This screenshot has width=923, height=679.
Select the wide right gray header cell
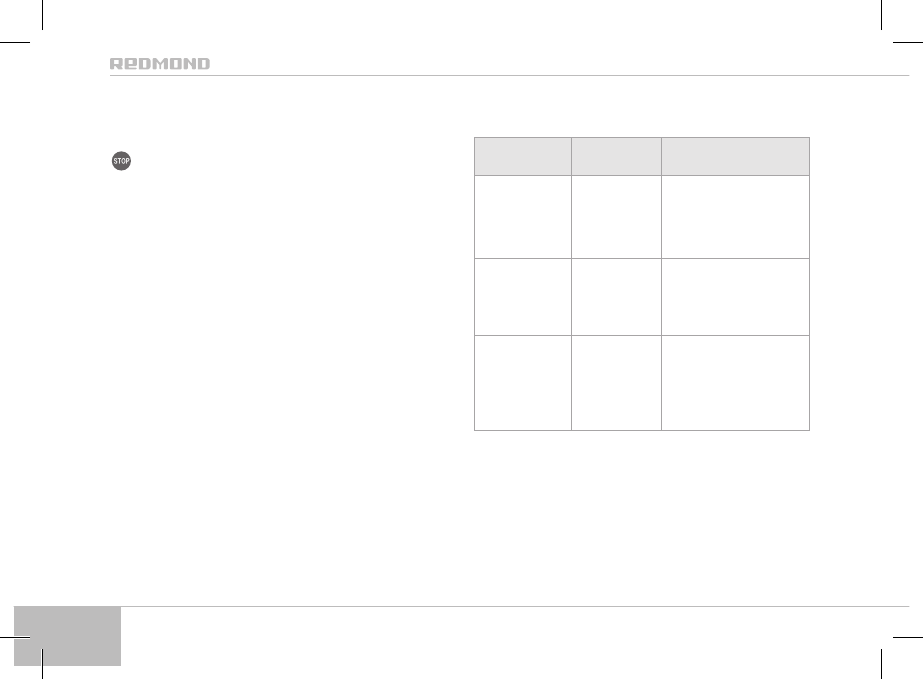point(735,157)
